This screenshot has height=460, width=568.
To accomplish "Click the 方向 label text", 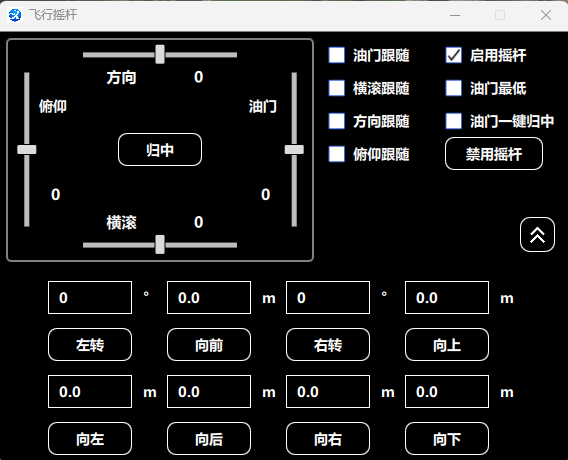I will point(121,78).
